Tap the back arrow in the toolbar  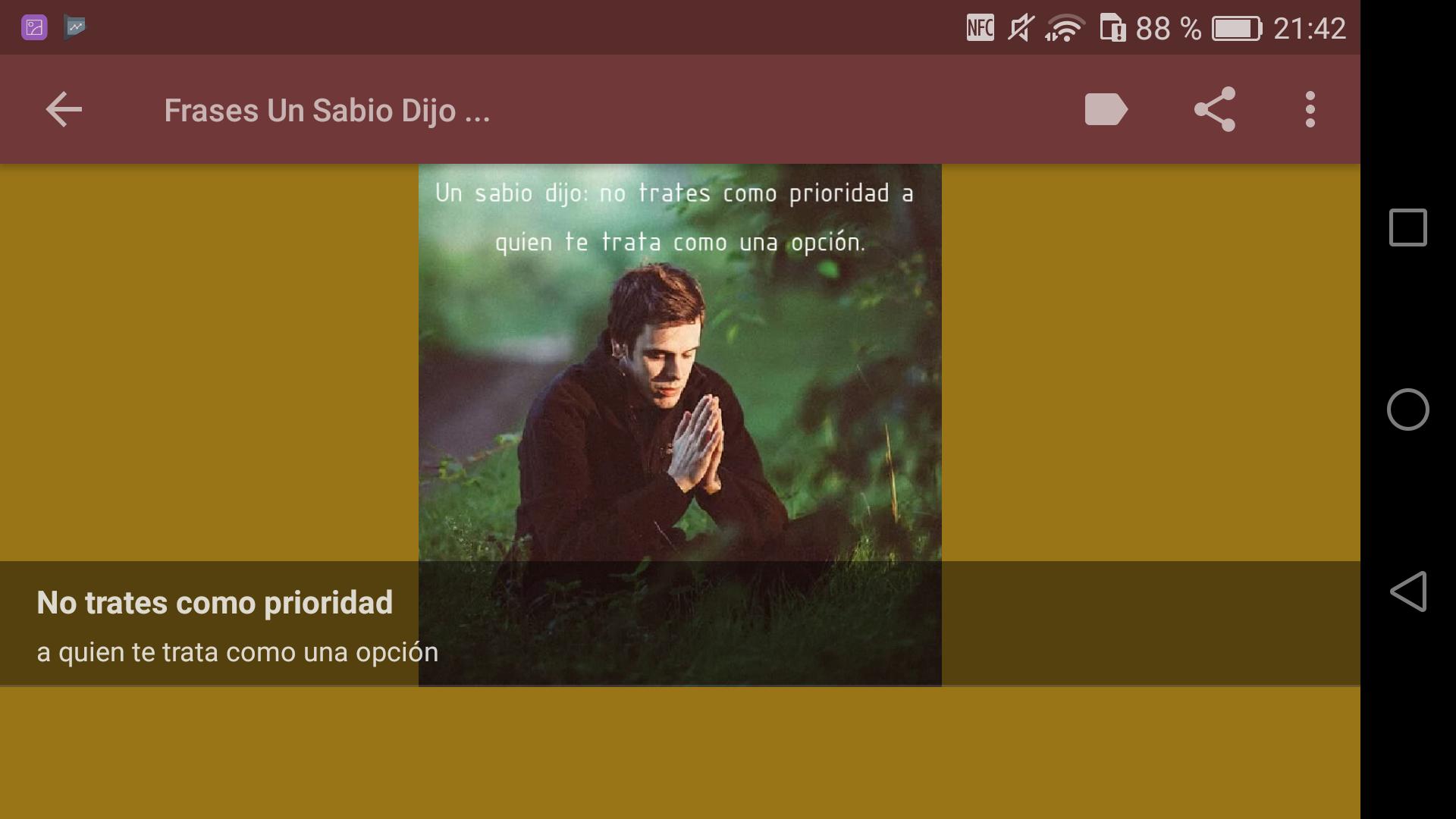(64, 110)
